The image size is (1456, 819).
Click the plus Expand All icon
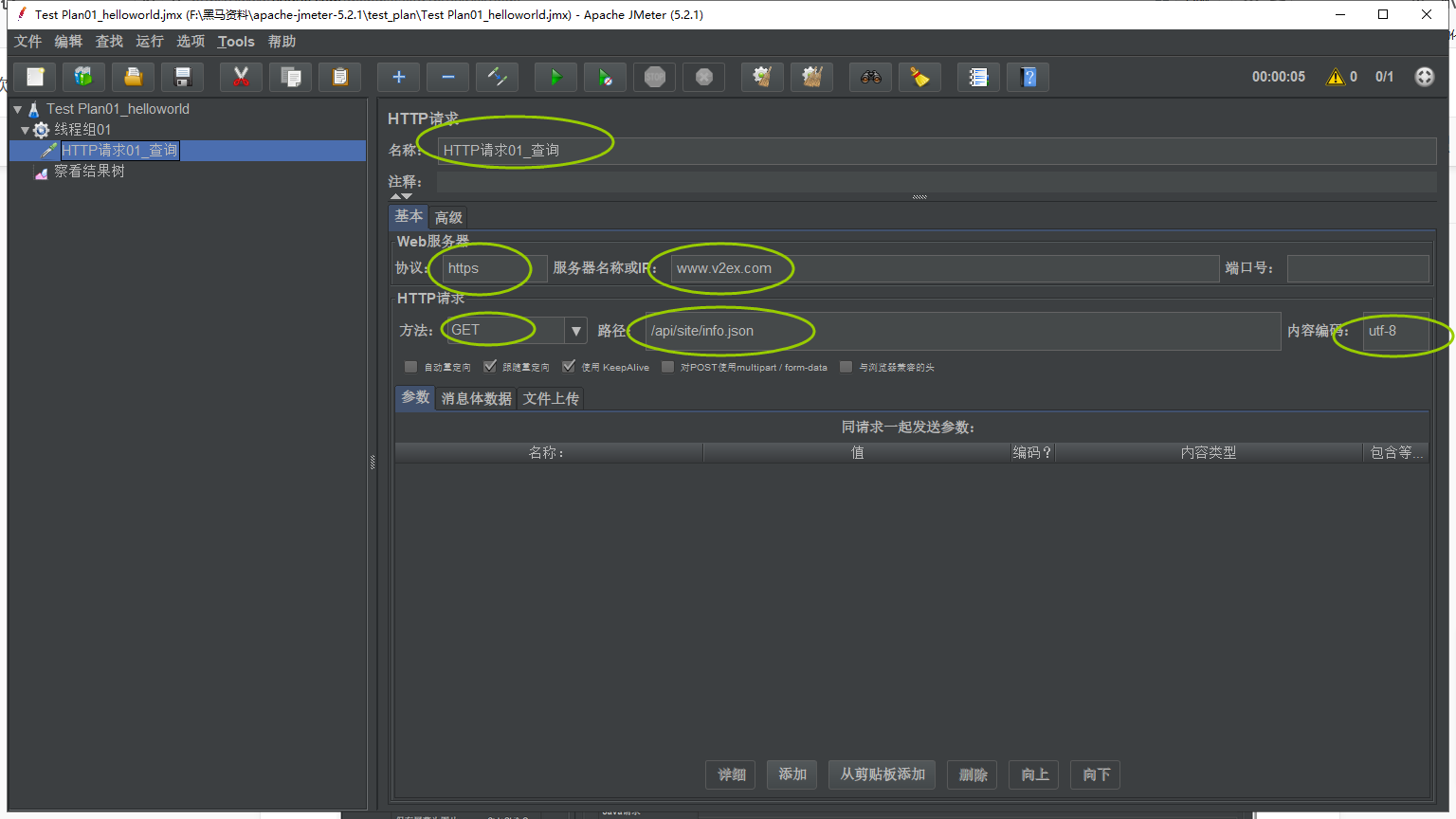point(398,77)
